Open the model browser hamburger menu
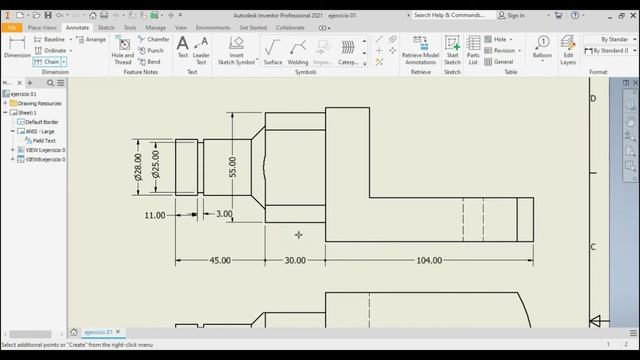Screen dimensions: 640x360 point(61,83)
